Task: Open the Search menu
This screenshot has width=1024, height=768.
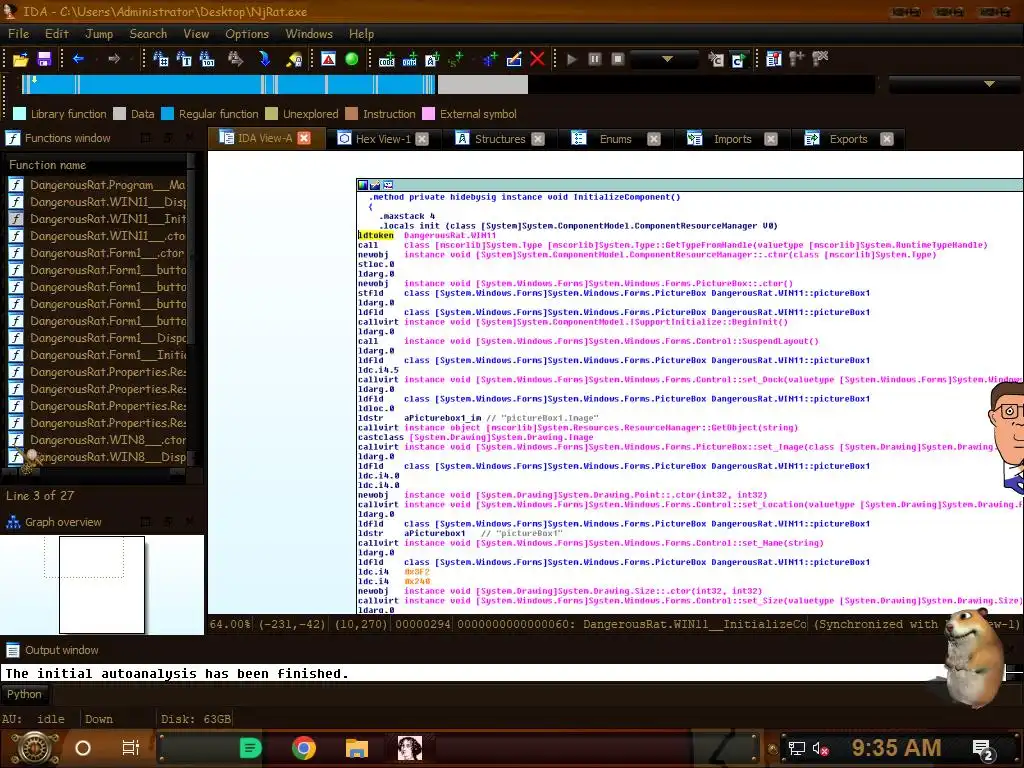Action: (148, 34)
